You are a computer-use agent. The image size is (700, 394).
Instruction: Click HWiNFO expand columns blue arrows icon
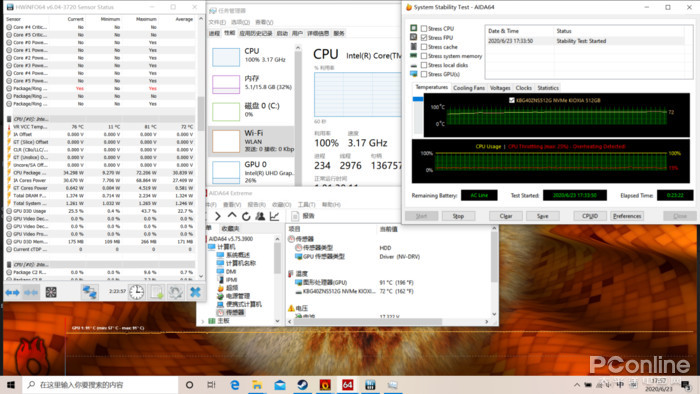pos(12,293)
